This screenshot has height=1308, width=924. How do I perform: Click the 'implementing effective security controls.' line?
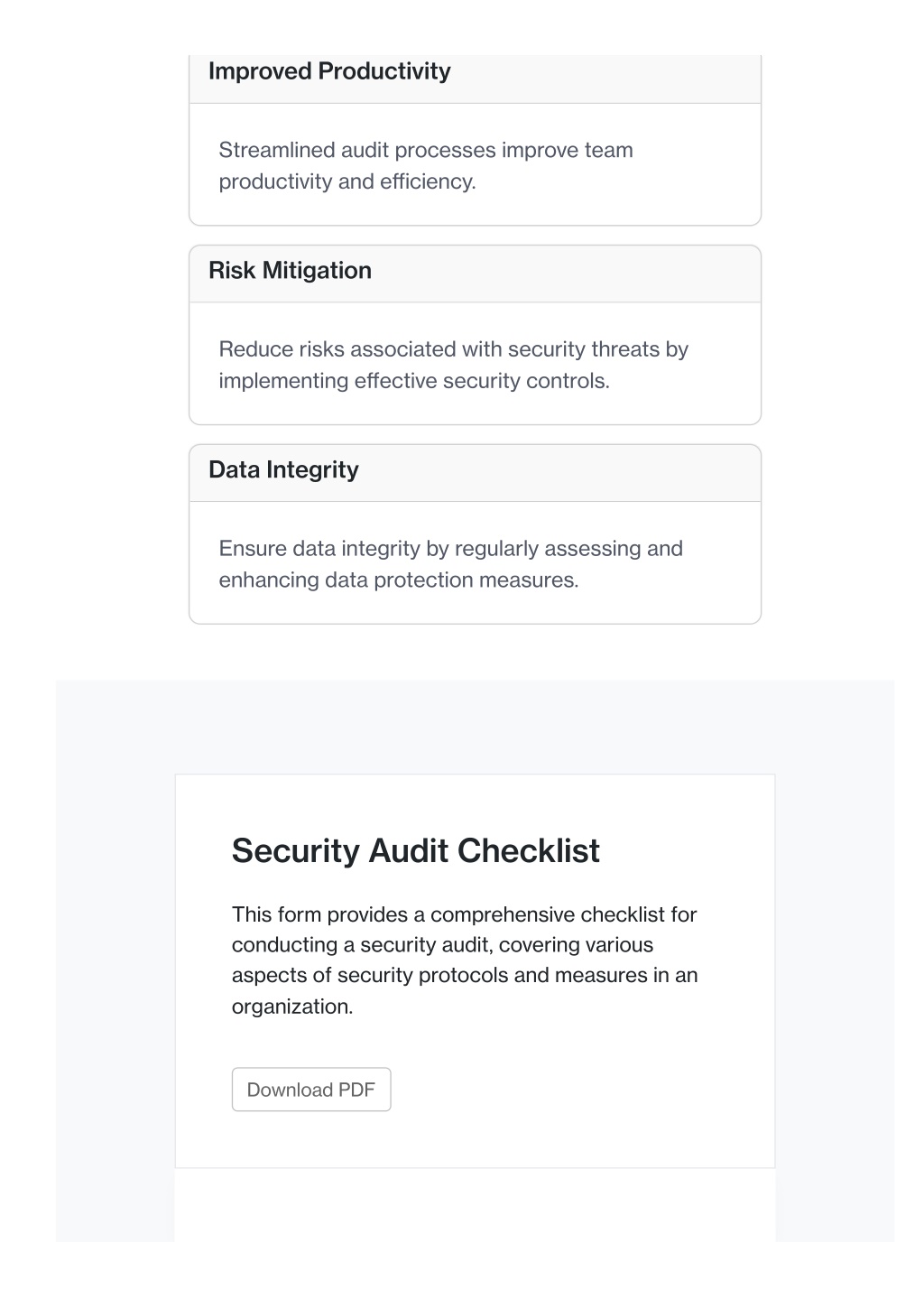click(414, 381)
